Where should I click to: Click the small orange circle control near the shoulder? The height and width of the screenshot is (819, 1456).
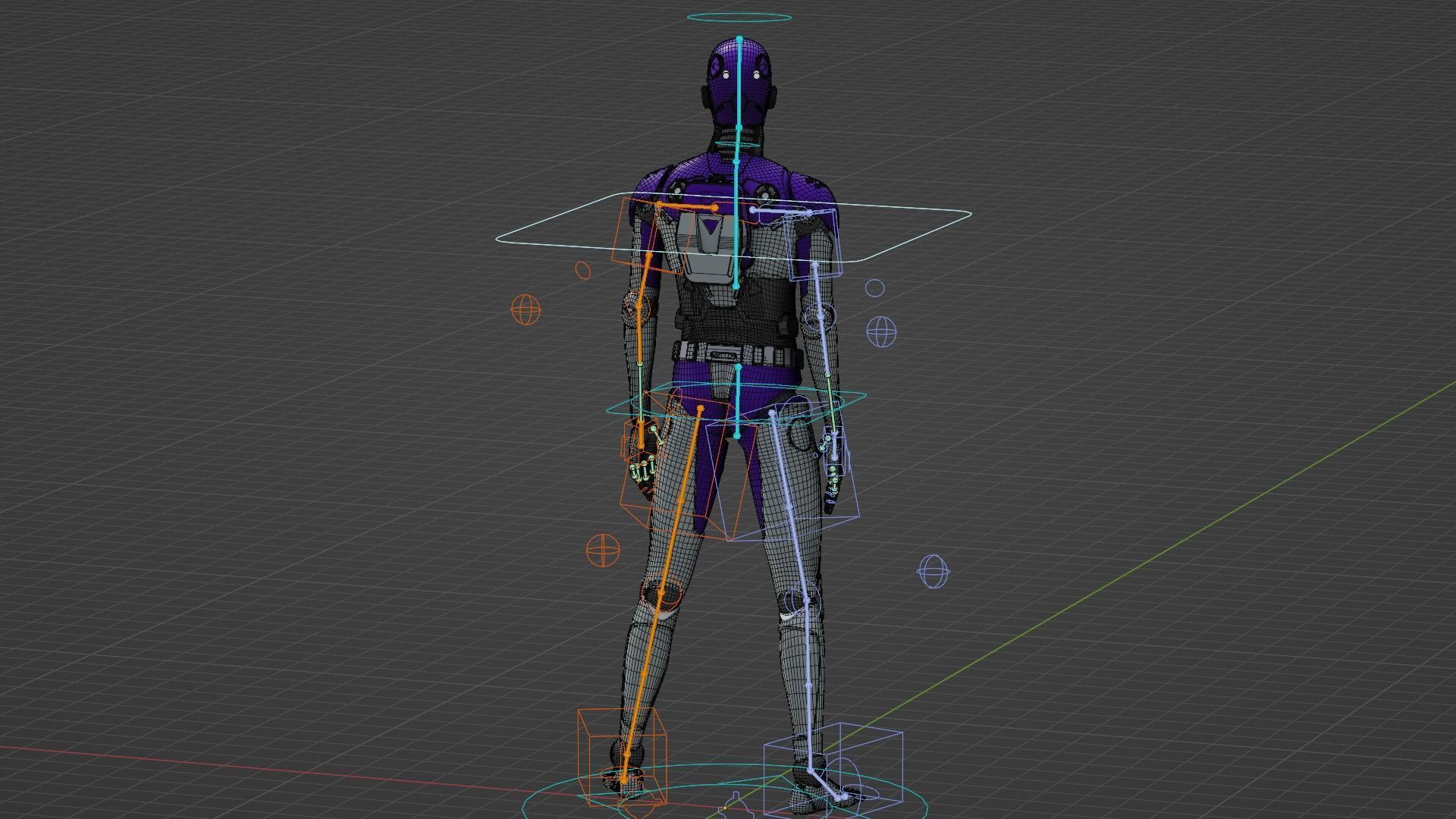[x=582, y=270]
